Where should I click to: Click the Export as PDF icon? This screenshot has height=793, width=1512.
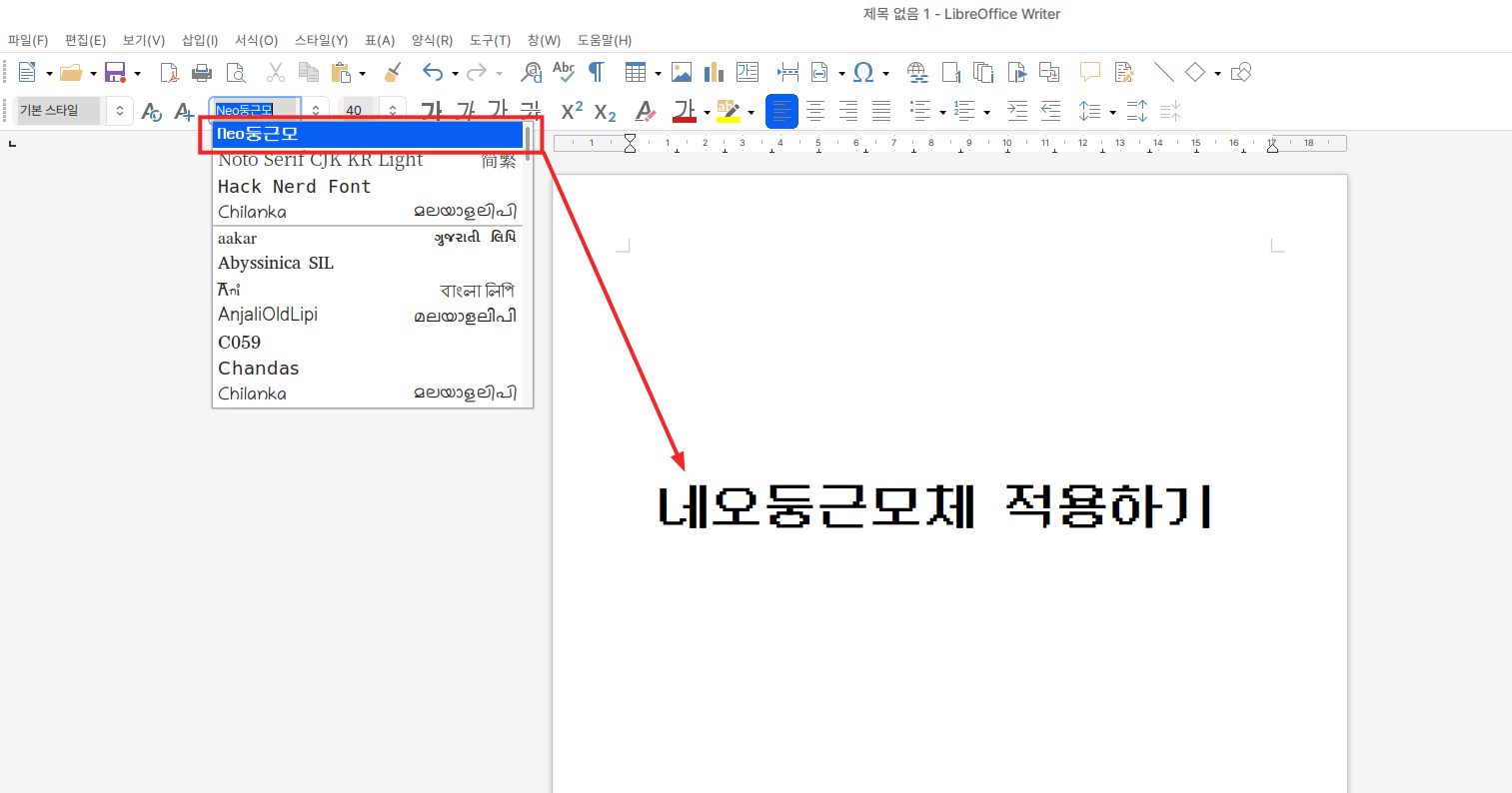point(170,72)
